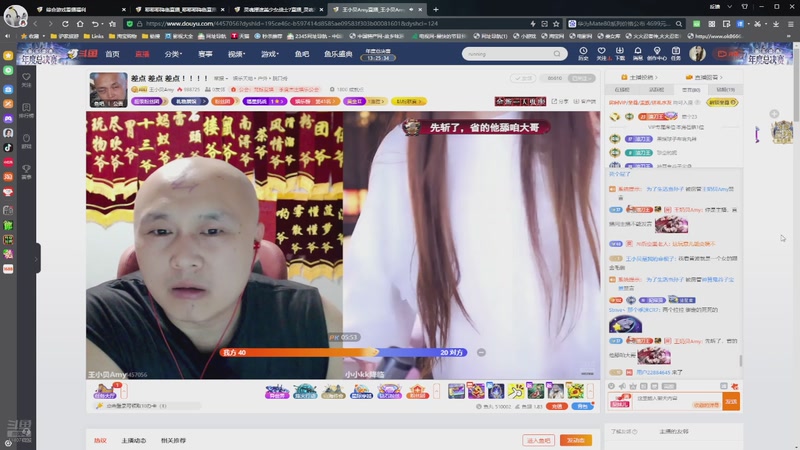Image resolution: width=800 pixels, height=450 pixels.
Task: Switch to the first browser tab
Action: pyautogui.click(x=81, y=9)
